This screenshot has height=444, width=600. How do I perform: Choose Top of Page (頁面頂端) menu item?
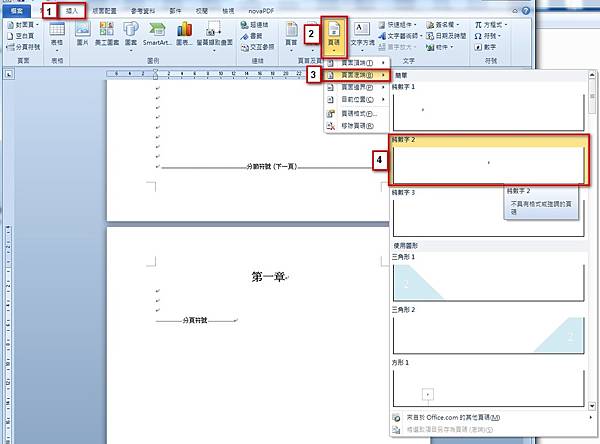pos(357,63)
